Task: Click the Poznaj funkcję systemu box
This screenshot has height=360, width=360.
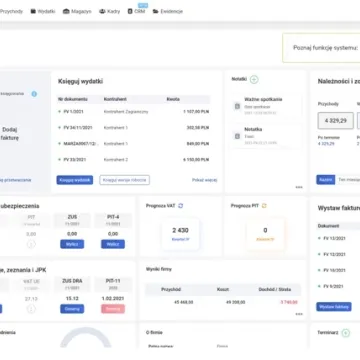Action: click(321, 48)
